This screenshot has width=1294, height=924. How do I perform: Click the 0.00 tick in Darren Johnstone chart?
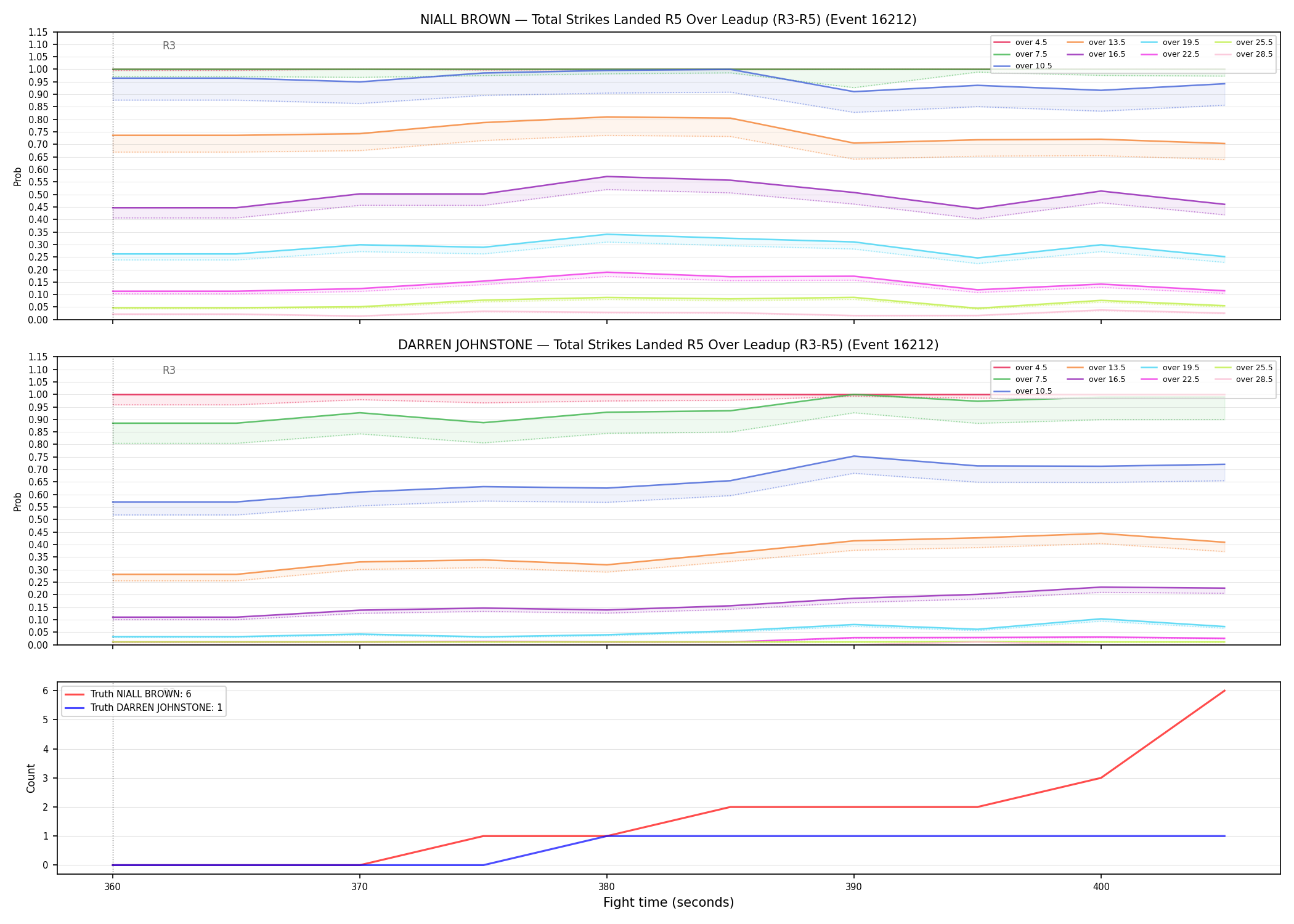click(39, 645)
